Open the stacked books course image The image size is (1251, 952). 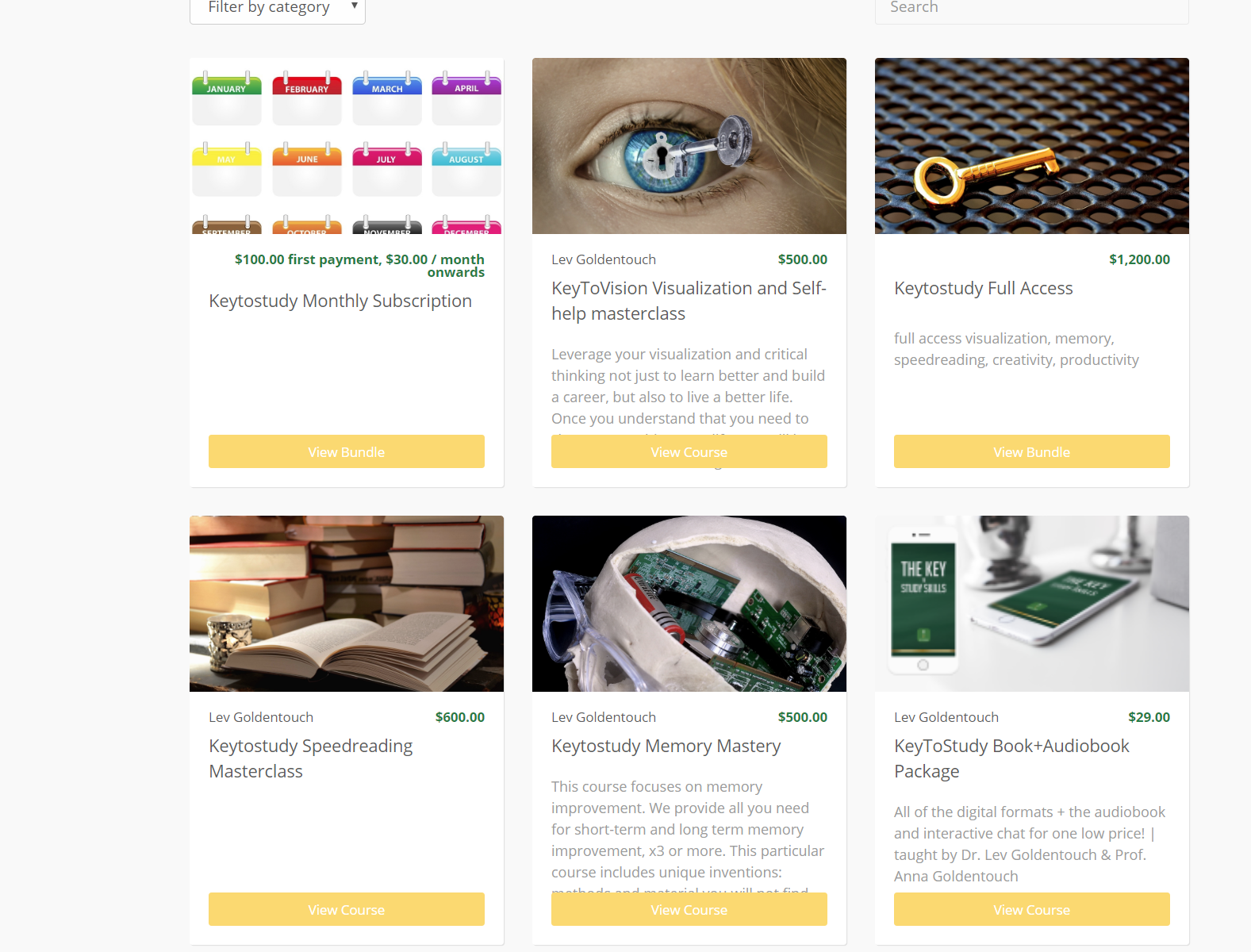click(x=347, y=604)
